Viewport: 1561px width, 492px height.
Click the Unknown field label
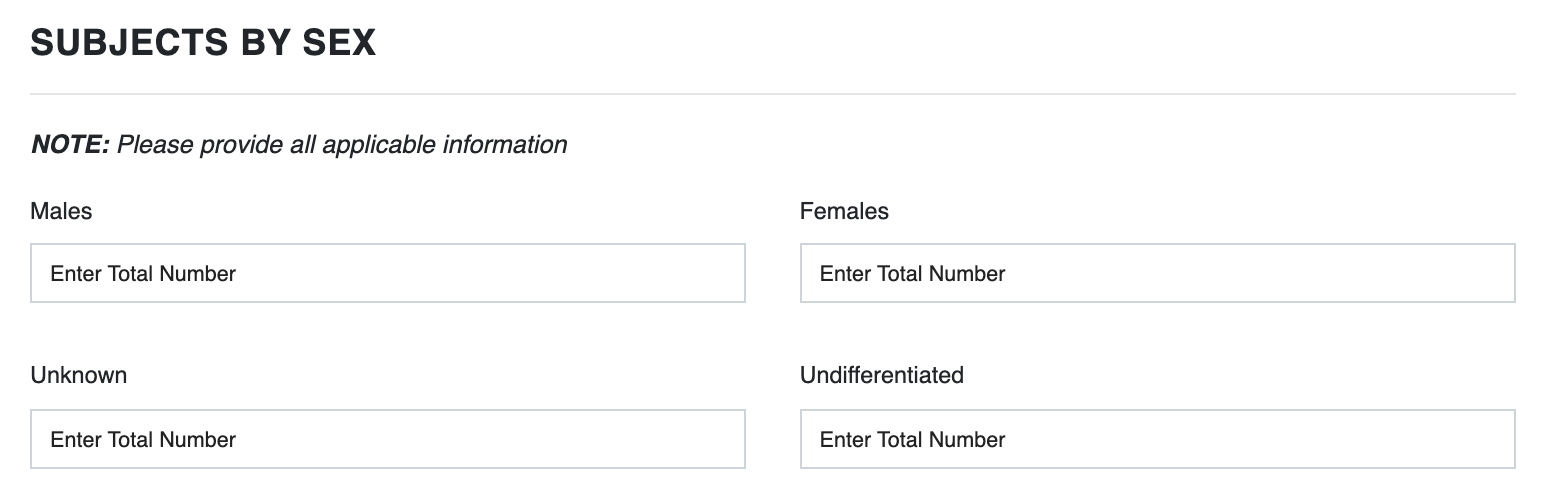tap(78, 375)
